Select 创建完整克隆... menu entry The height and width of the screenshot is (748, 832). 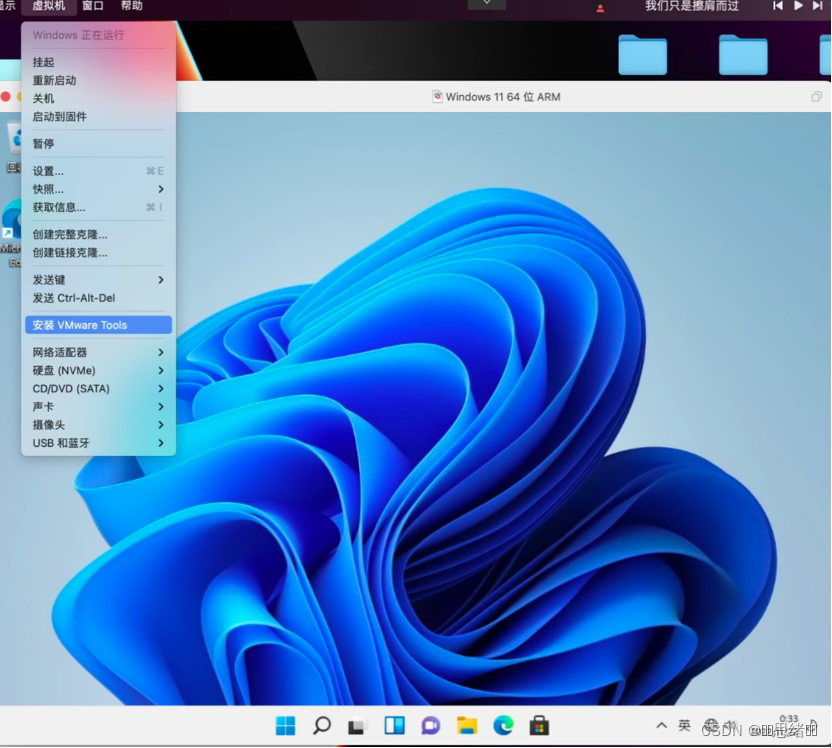(x=98, y=234)
